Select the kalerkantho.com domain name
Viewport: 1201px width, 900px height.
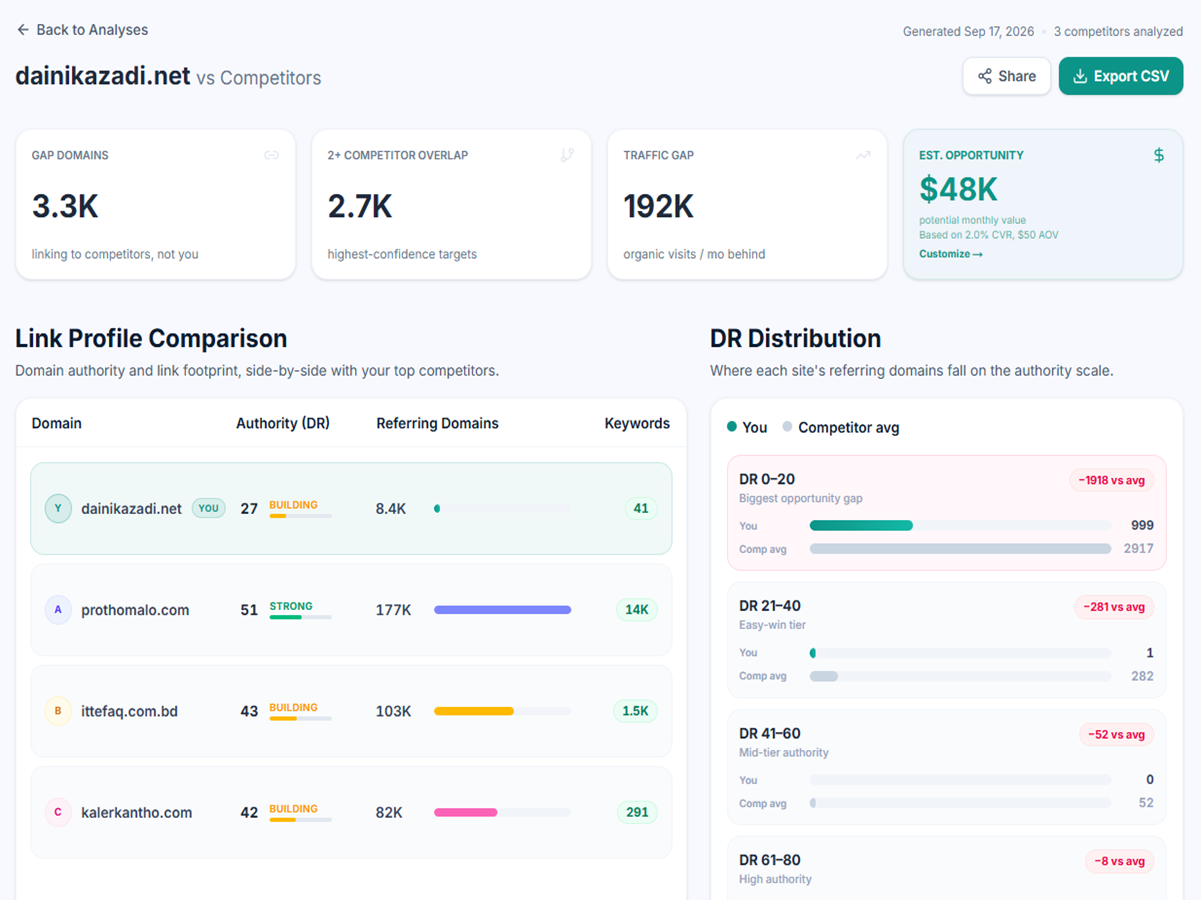pyautogui.click(x=136, y=812)
